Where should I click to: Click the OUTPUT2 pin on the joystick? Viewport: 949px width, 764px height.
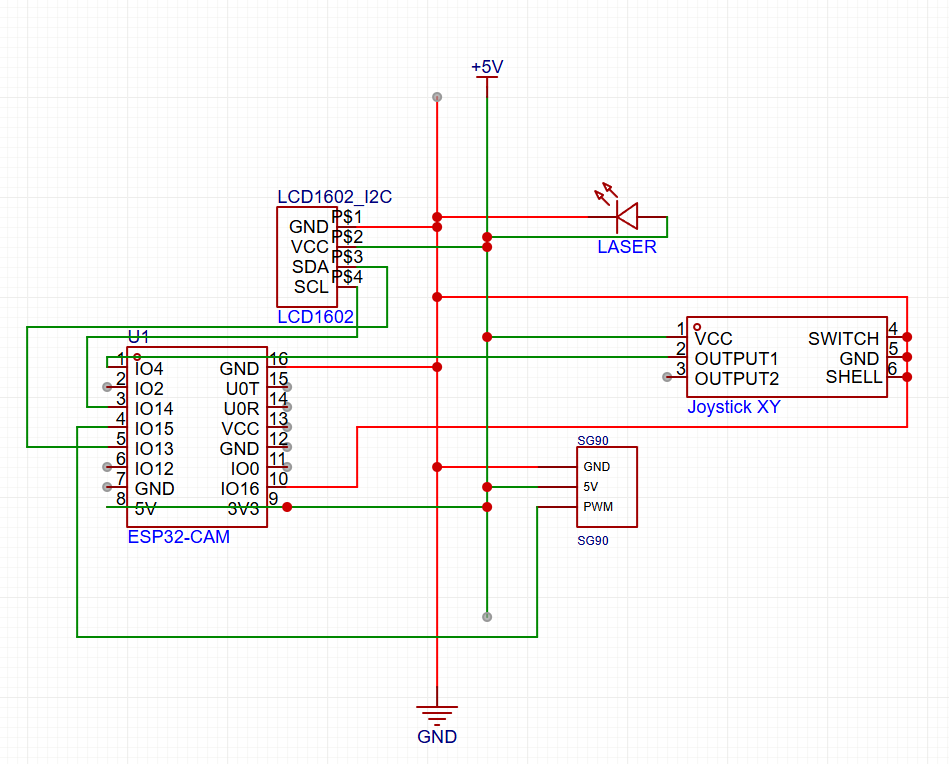[736, 379]
